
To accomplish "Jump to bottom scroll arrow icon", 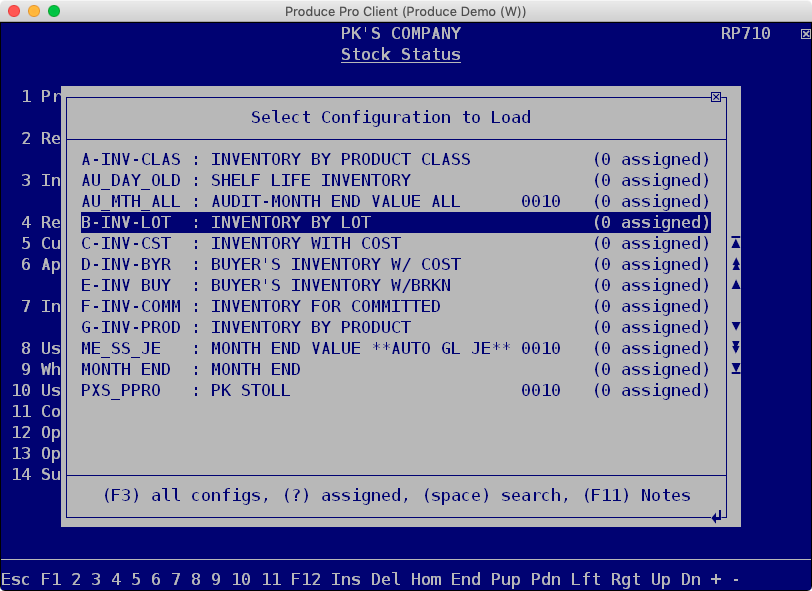I will 735,368.
